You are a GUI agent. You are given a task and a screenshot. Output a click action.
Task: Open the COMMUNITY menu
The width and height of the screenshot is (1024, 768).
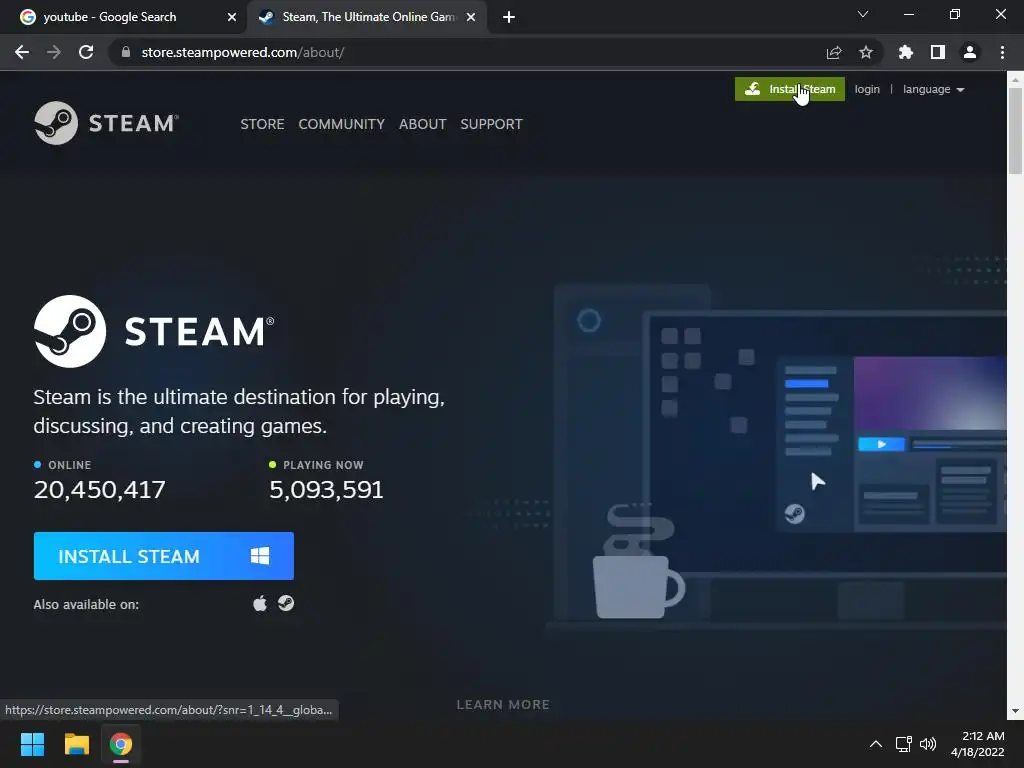click(x=342, y=124)
